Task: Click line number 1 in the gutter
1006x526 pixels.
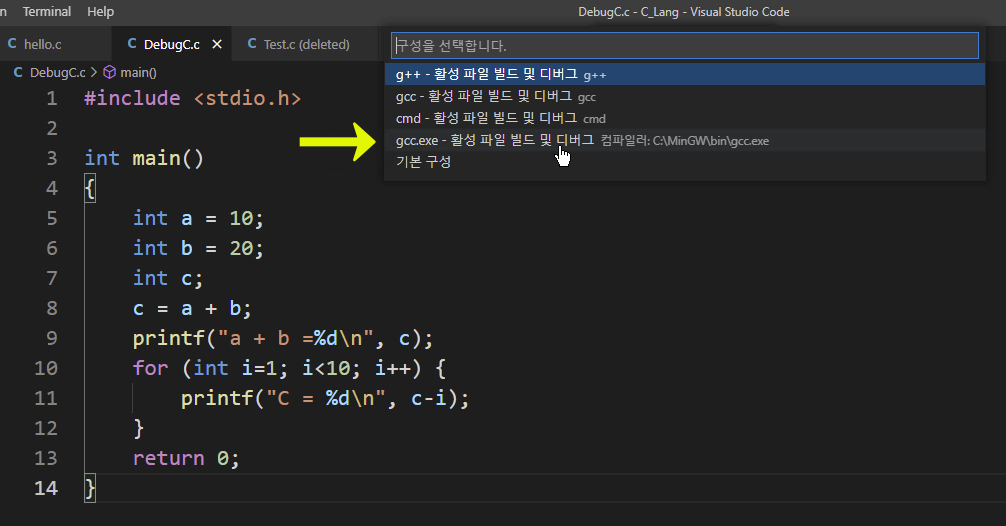Action: (x=51, y=99)
